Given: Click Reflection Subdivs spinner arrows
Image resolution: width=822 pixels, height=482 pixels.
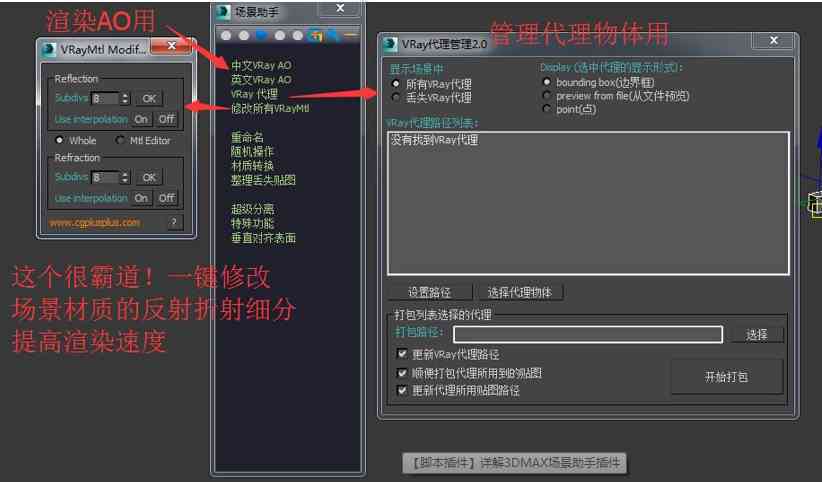Looking at the screenshot, I should [125, 98].
